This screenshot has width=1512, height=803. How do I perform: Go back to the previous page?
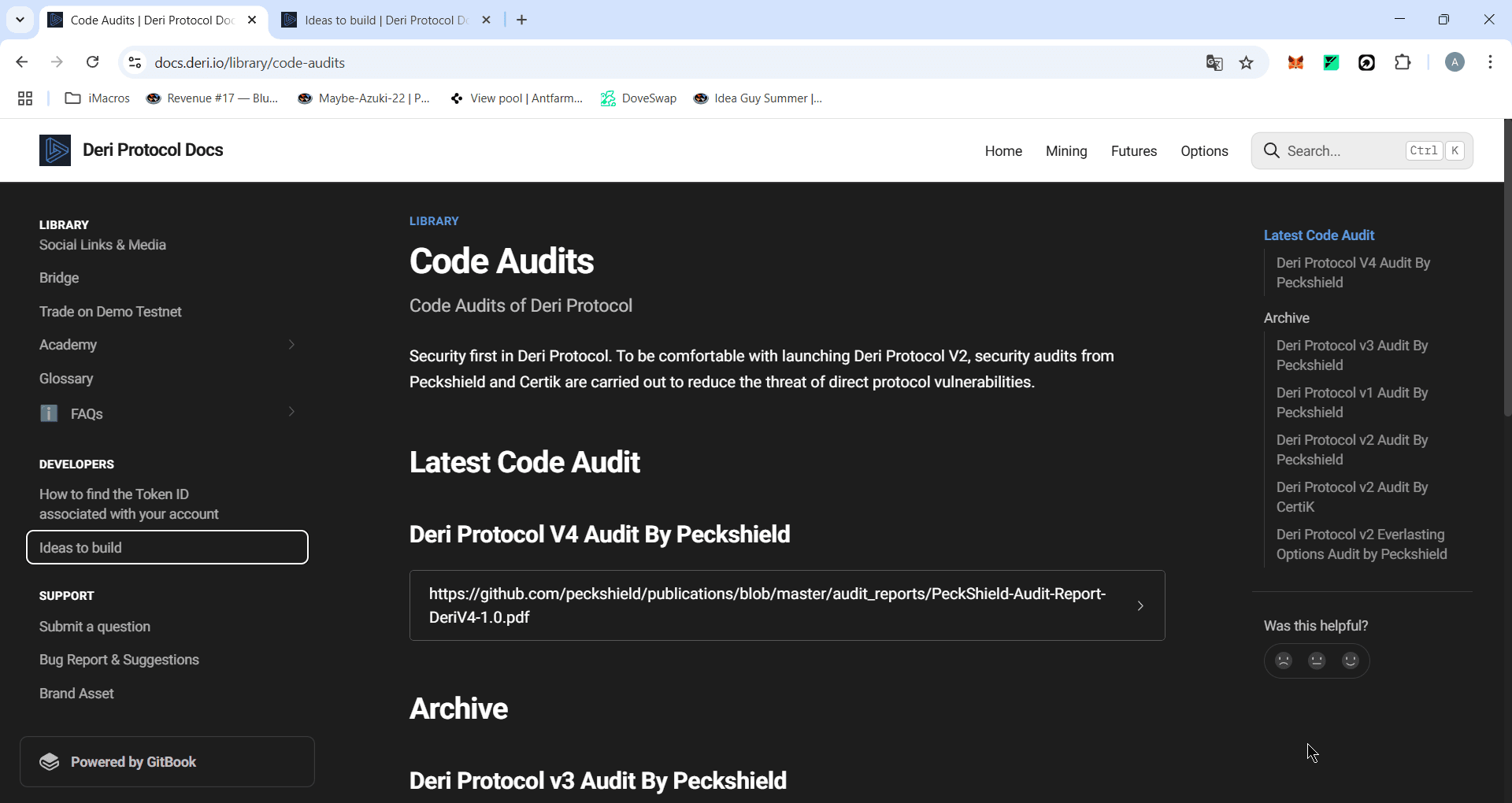click(22, 62)
